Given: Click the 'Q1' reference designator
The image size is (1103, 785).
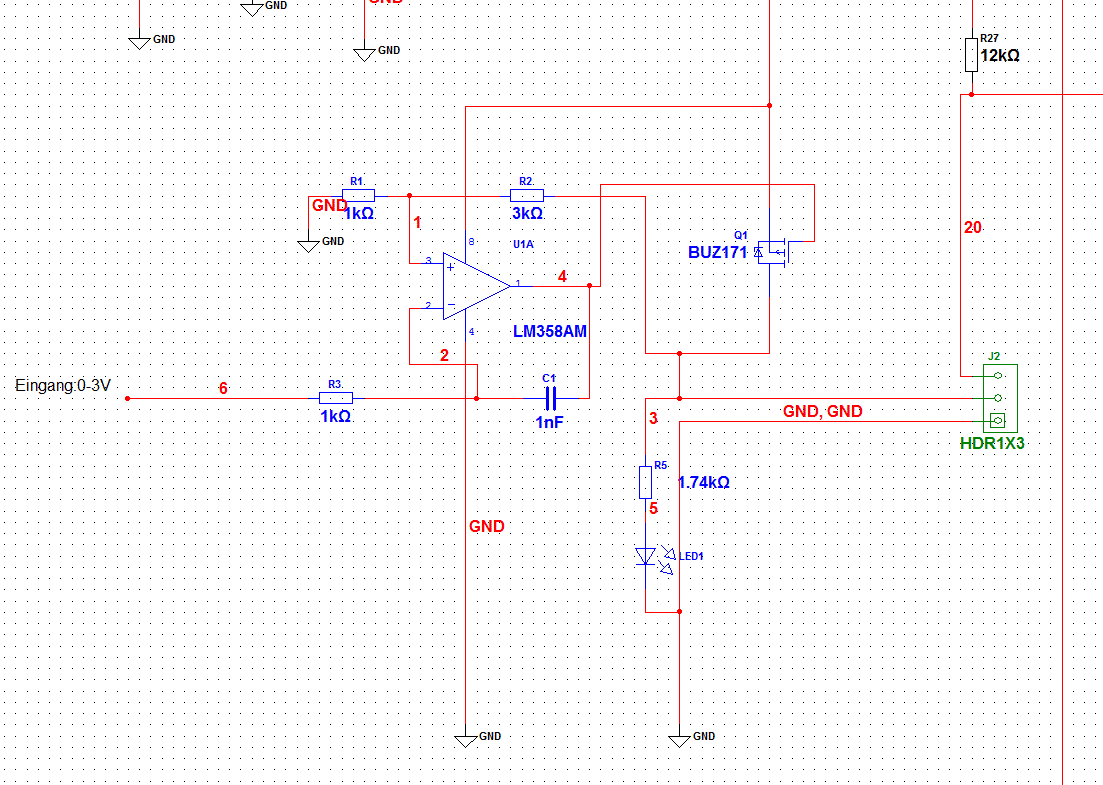Looking at the screenshot, I should point(741,235).
